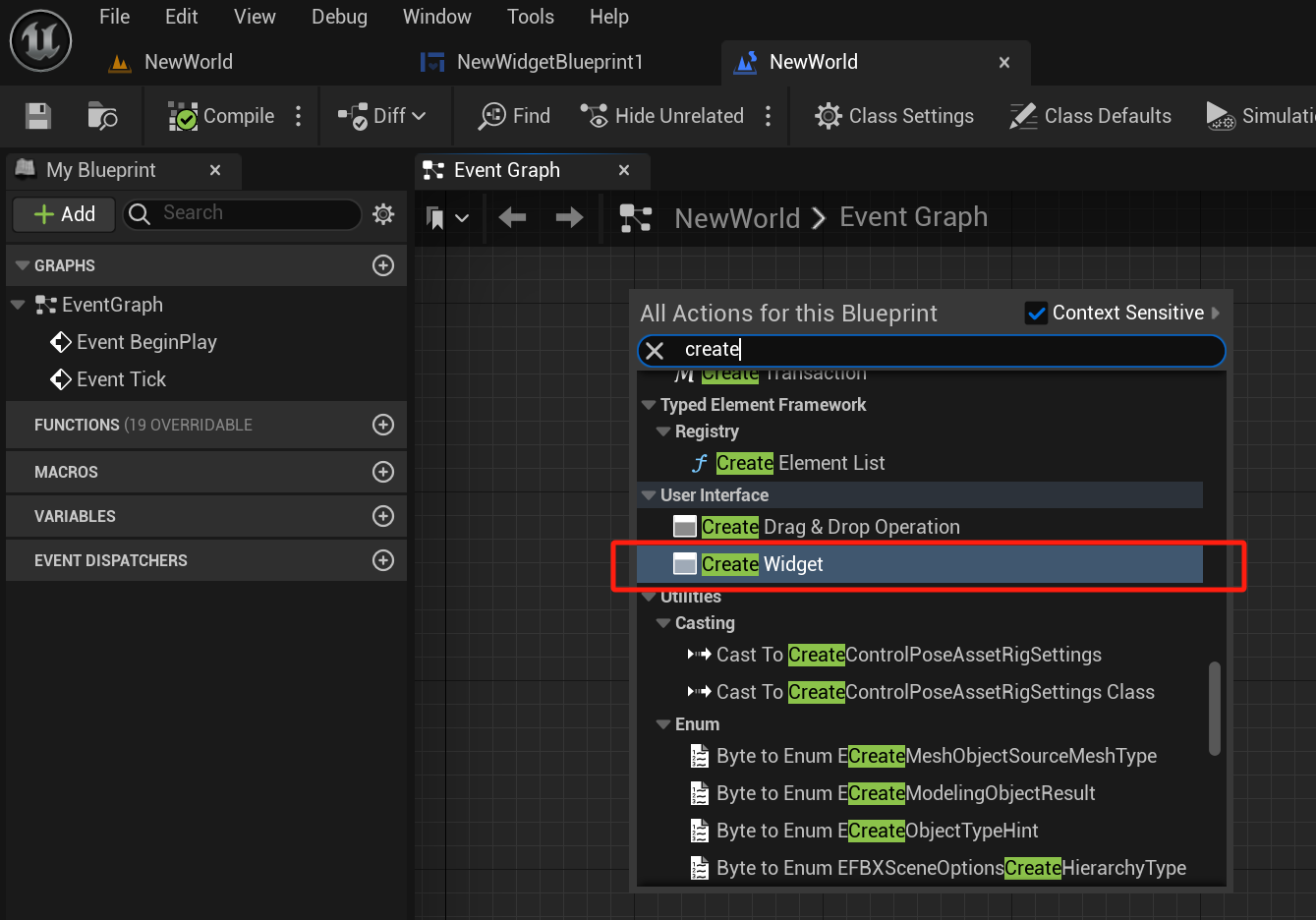The image size is (1316, 920).
Task: Open the Debug menu
Action: pos(339,17)
